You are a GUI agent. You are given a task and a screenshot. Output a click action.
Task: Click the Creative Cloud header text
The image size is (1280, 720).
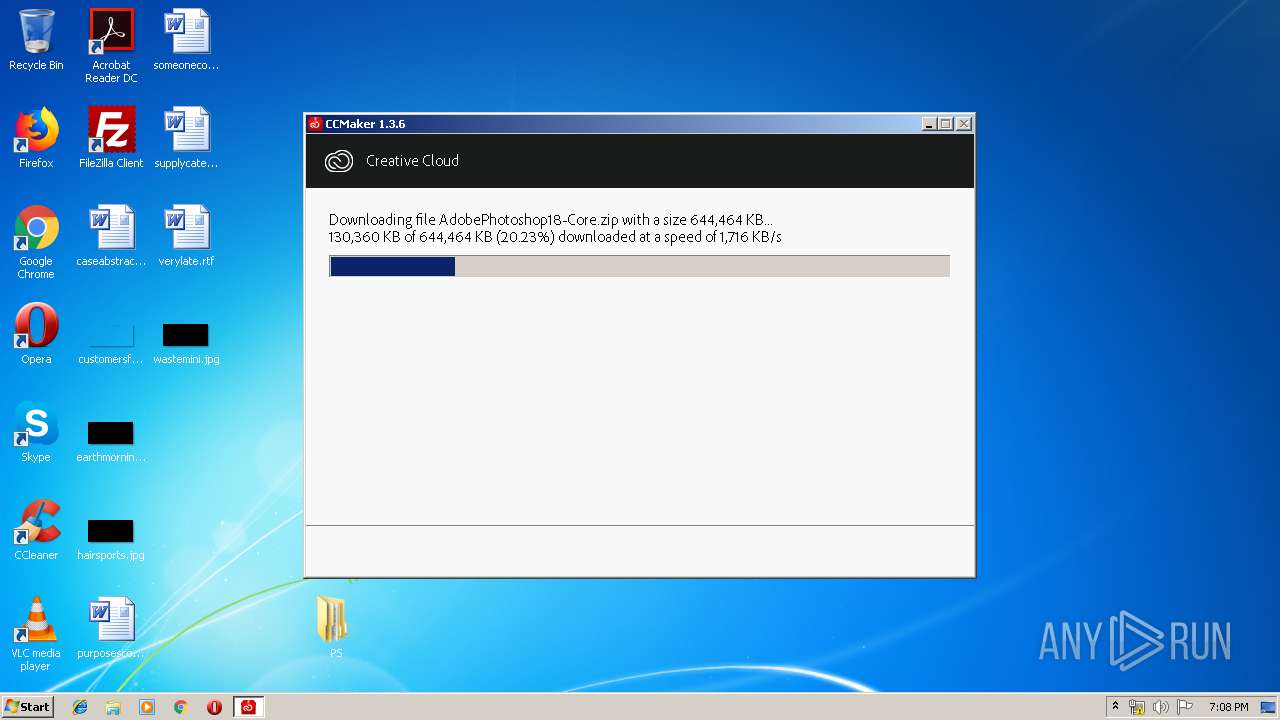[x=412, y=161]
